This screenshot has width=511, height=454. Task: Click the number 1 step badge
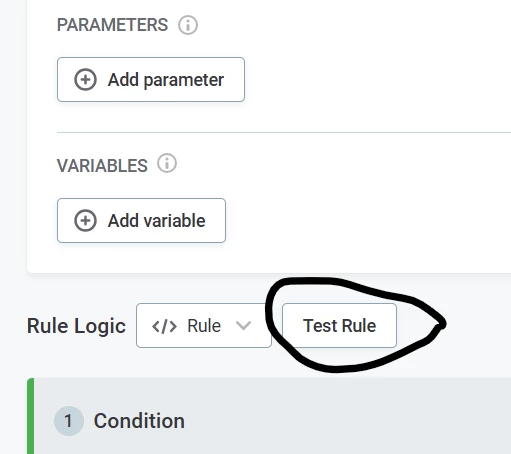69,421
